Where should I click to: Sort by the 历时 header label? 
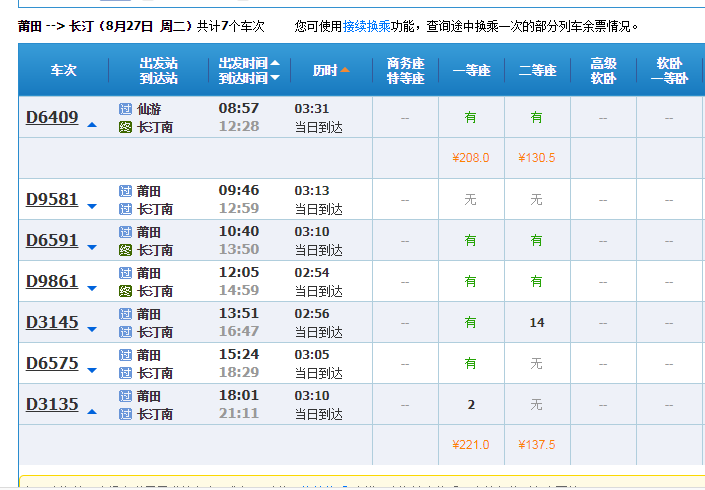325,70
